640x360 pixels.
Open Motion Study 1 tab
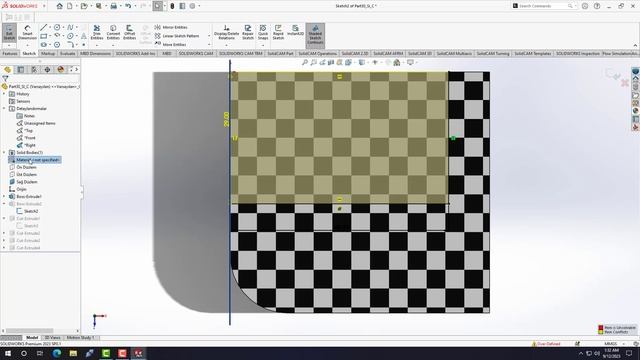[81, 338]
